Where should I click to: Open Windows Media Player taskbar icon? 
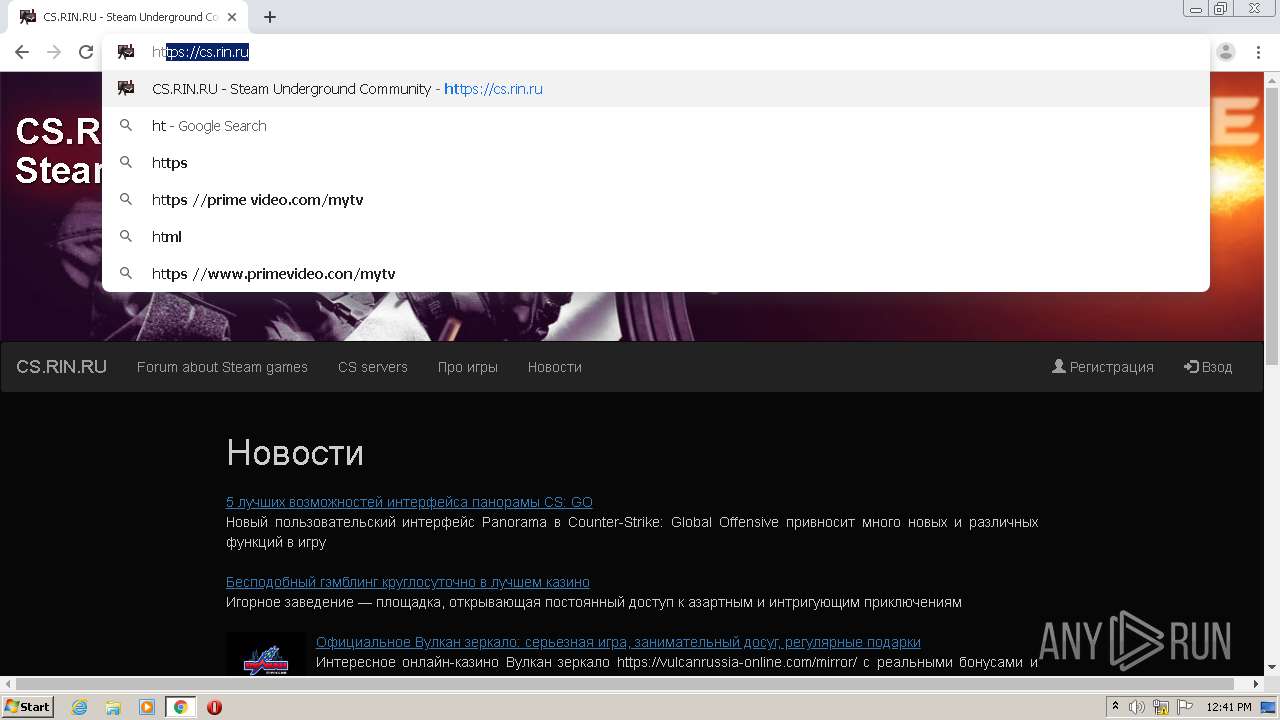tap(147, 707)
